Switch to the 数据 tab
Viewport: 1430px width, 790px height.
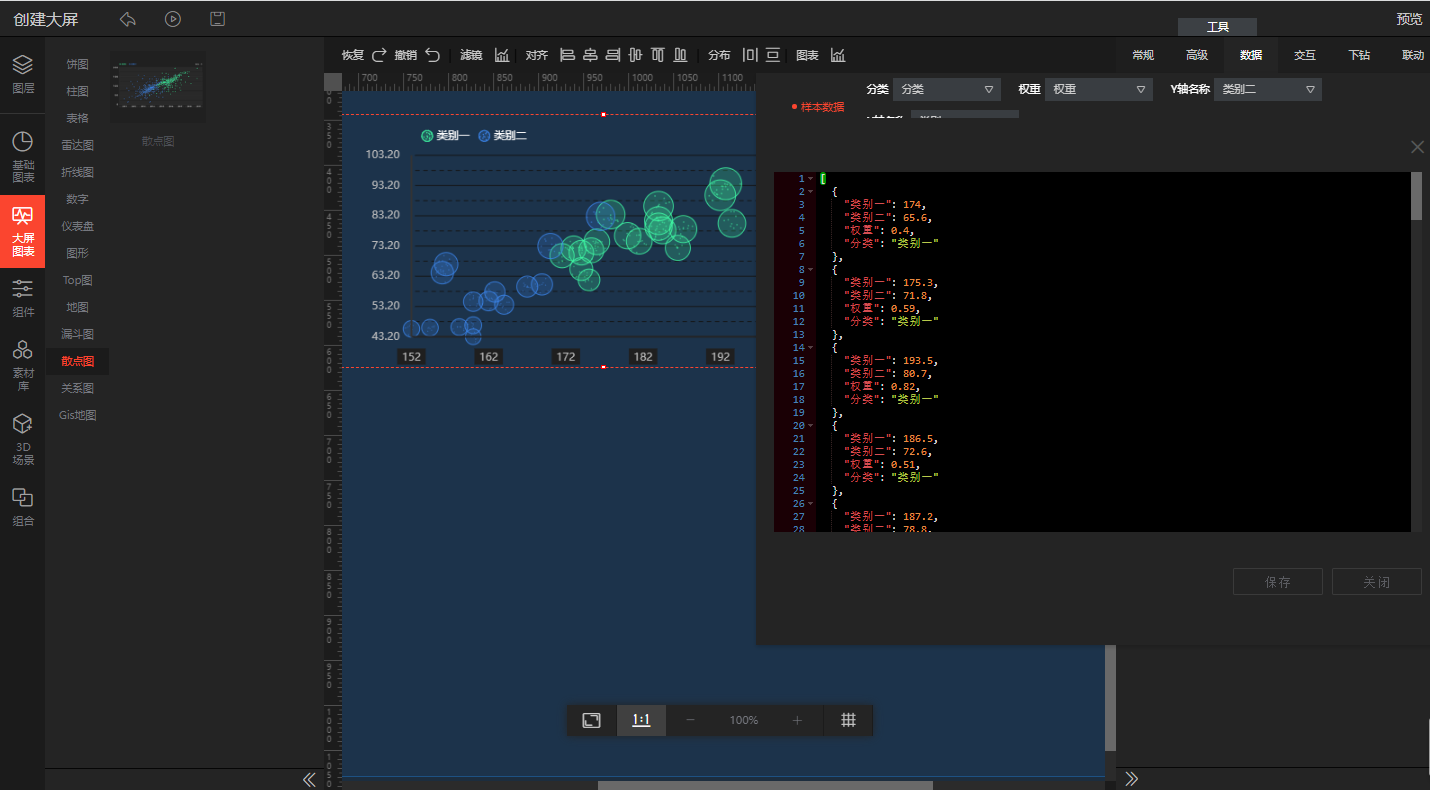click(x=1251, y=55)
